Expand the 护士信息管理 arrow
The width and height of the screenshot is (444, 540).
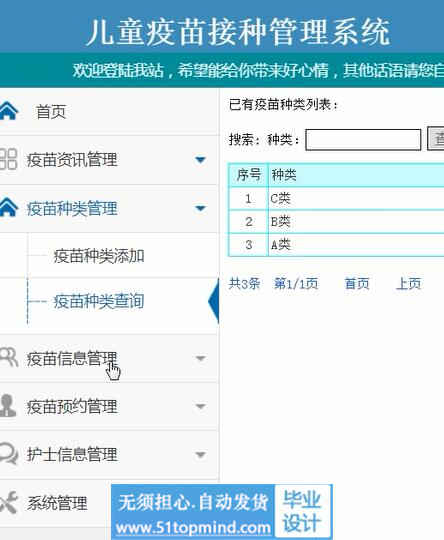point(200,454)
